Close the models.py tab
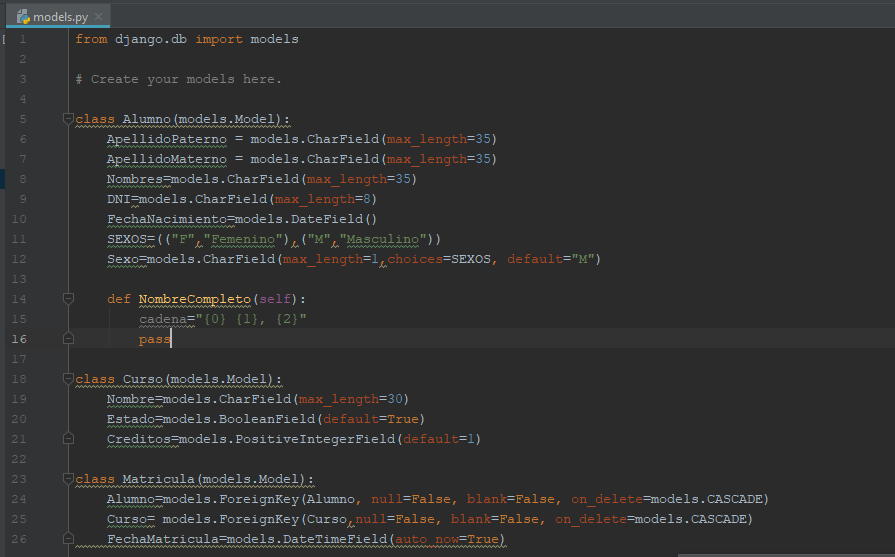895x557 pixels. 98,17
